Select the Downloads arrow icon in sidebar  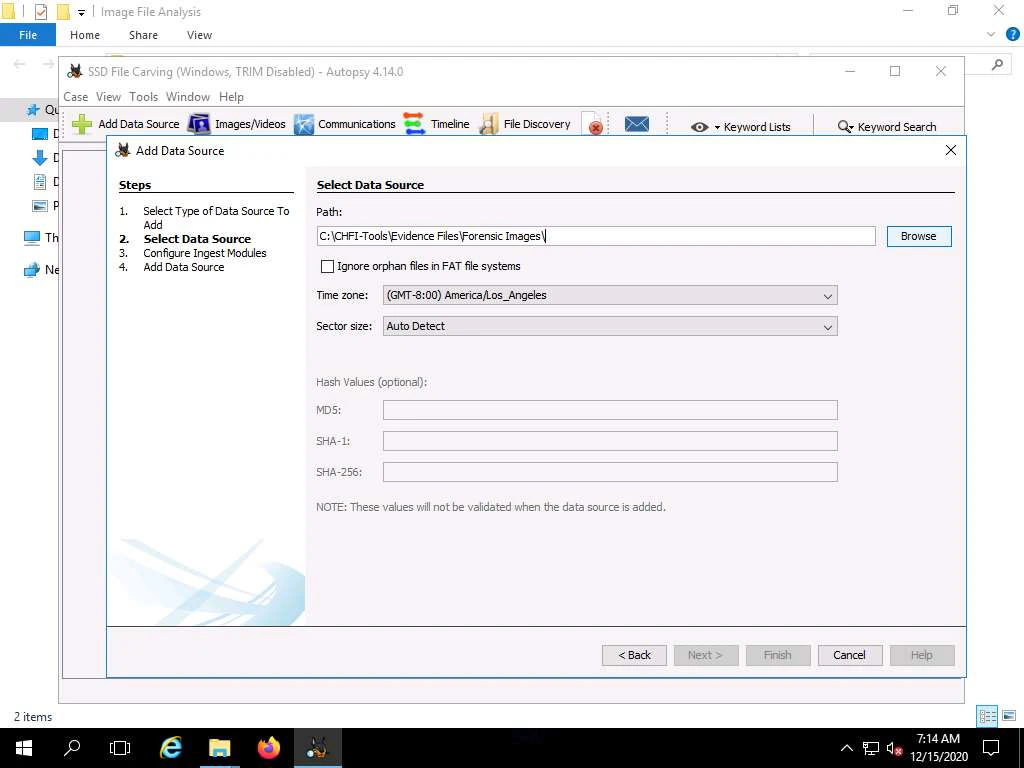[x=39, y=157]
